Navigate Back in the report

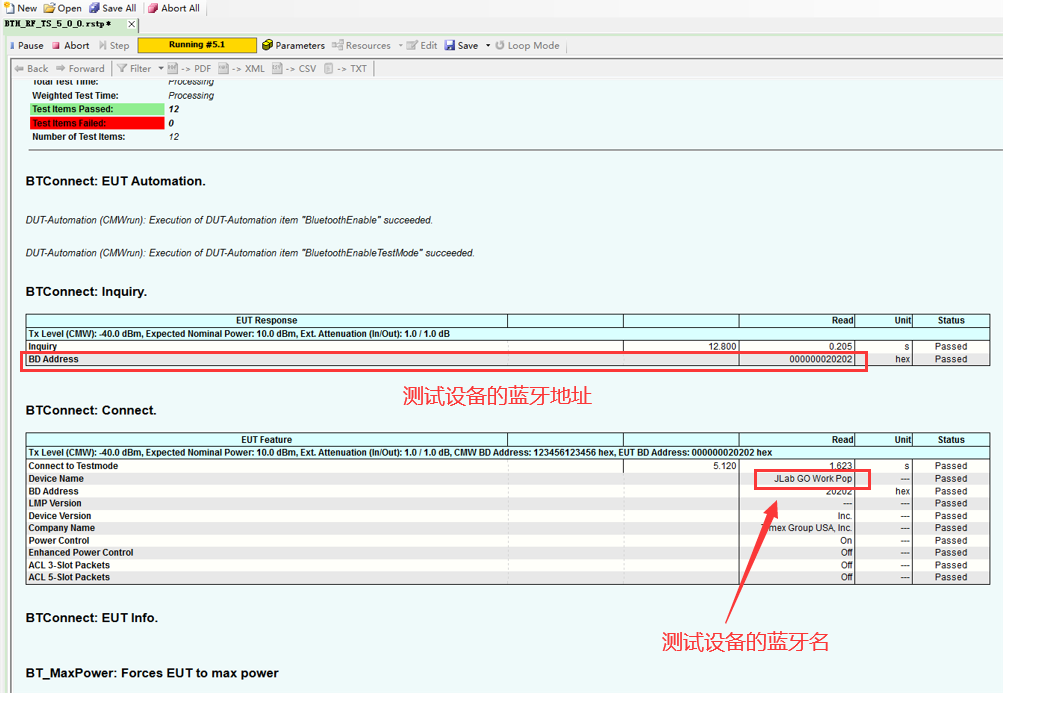(x=31, y=68)
